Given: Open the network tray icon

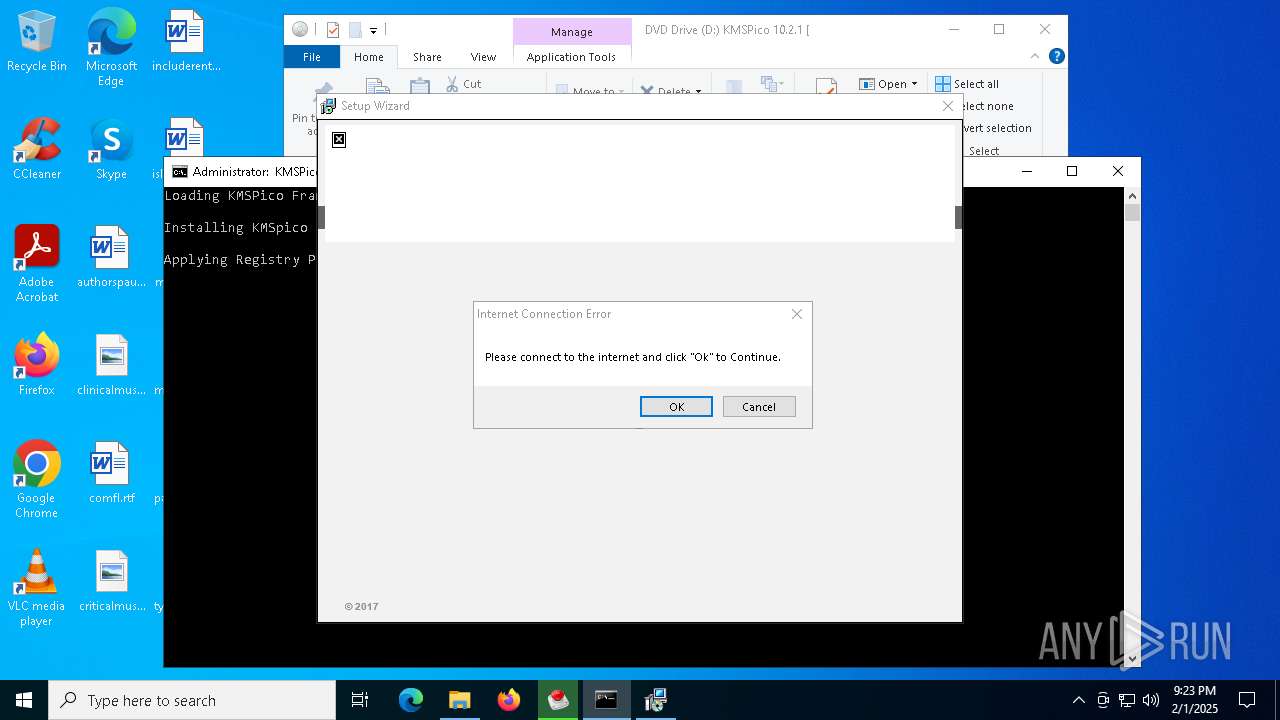Looking at the screenshot, I should point(1127,700).
